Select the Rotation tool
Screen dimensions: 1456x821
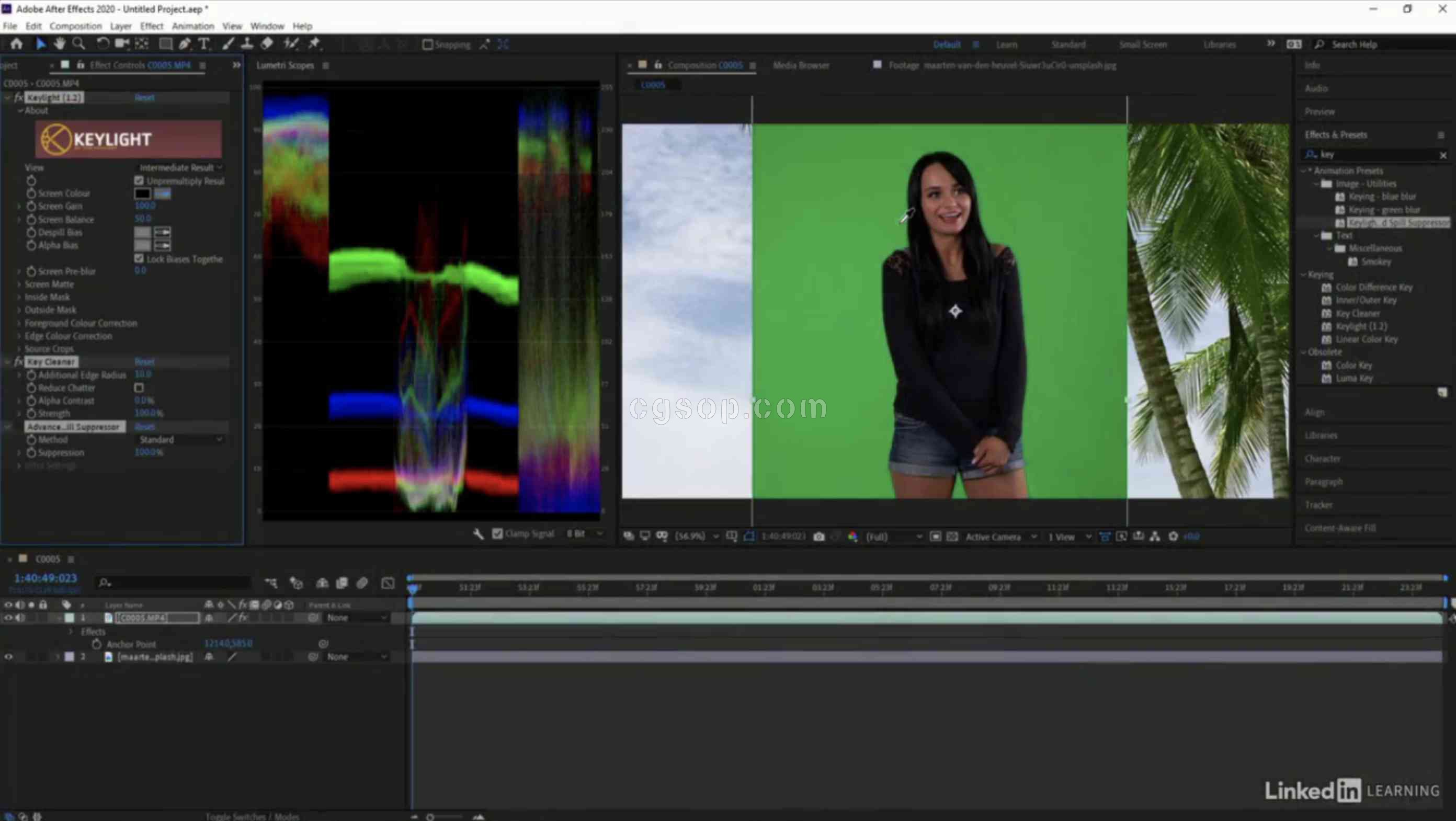click(103, 43)
